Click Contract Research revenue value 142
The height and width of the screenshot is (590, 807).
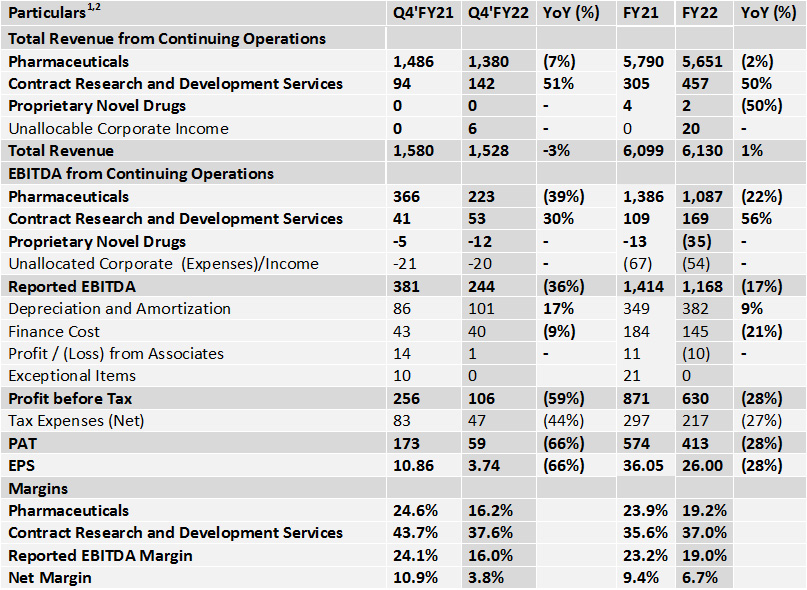pyautogui.click(x=481, y=84)
